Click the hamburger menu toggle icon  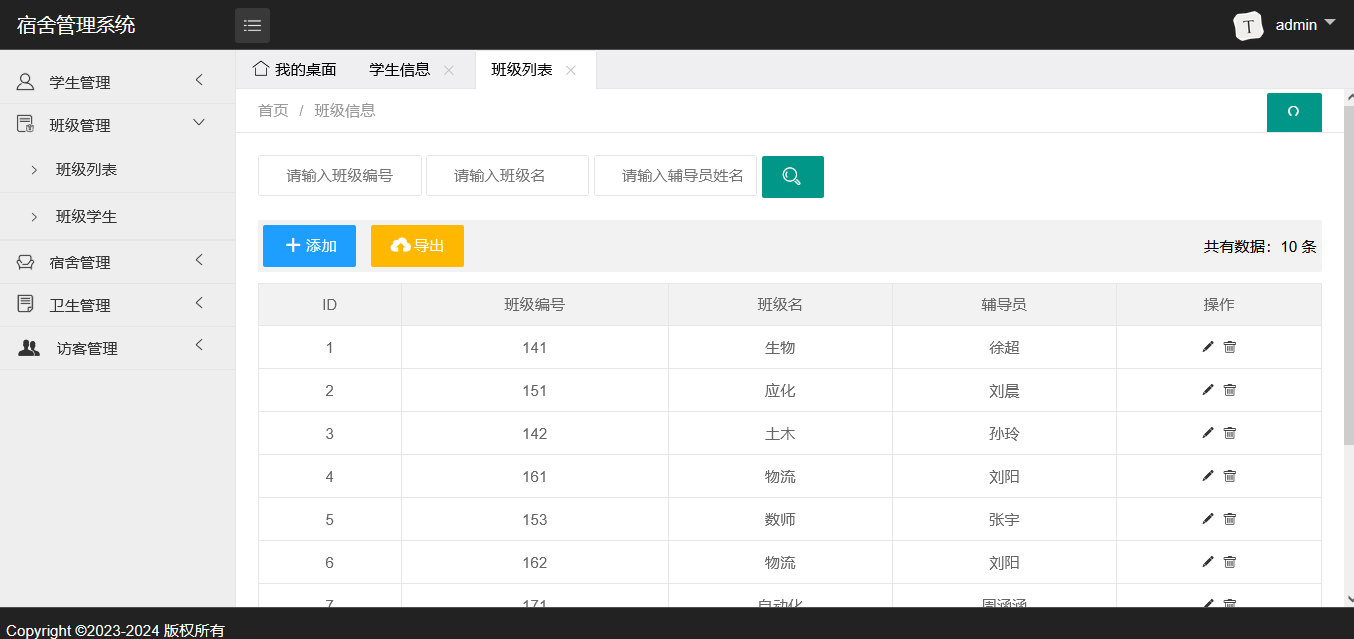coord(252,25)
